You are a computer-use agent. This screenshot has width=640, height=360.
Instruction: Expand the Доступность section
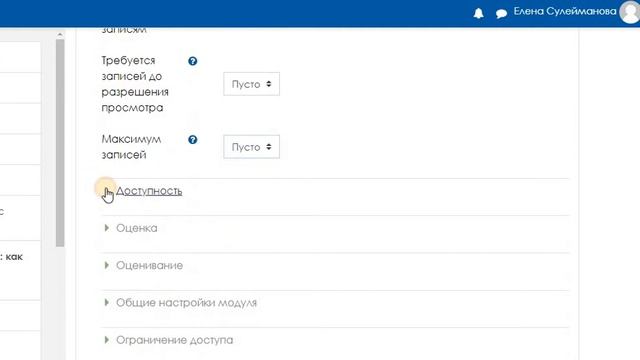[149, 191]
